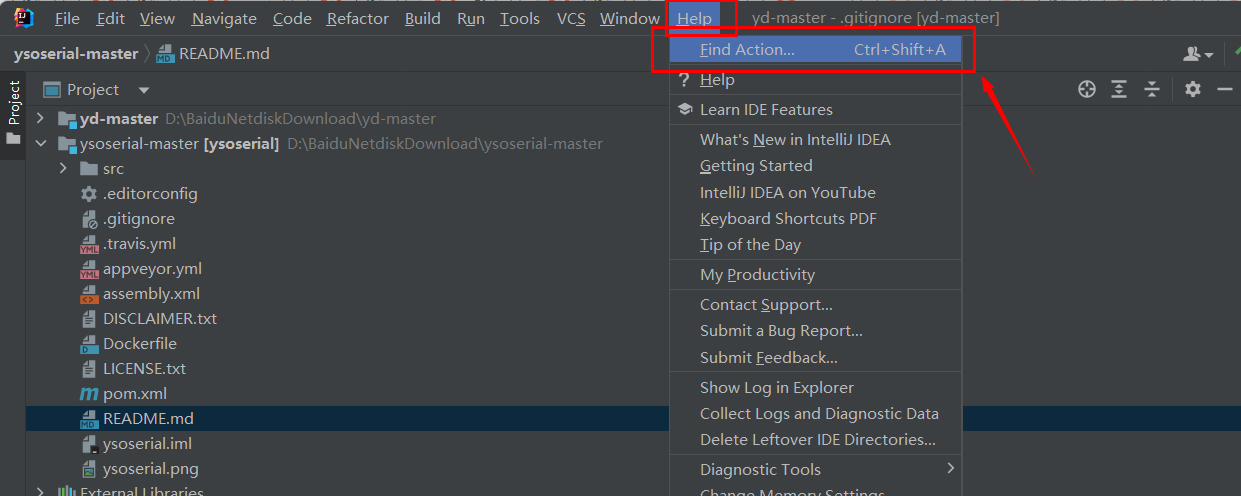Click Collapse All icon in Project panel
Viewport: 1241px width, 496px height.
[1152, 90]
